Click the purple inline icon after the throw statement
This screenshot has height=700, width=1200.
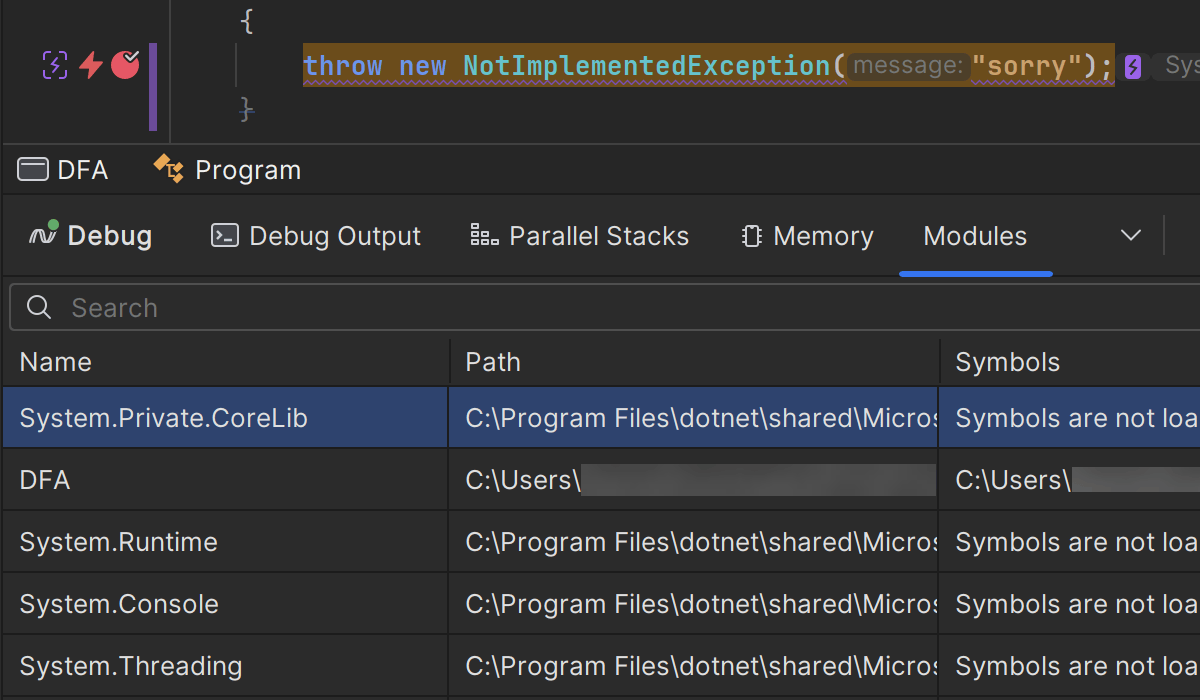pos(1132,67)
